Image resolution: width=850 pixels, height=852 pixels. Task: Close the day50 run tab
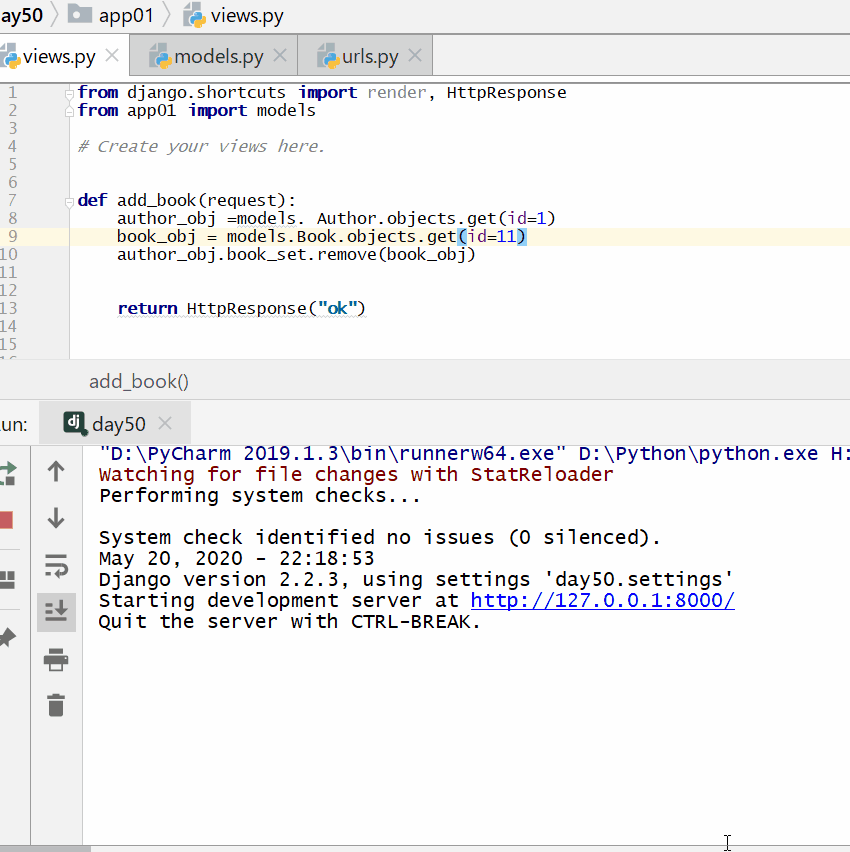[166, 424]
